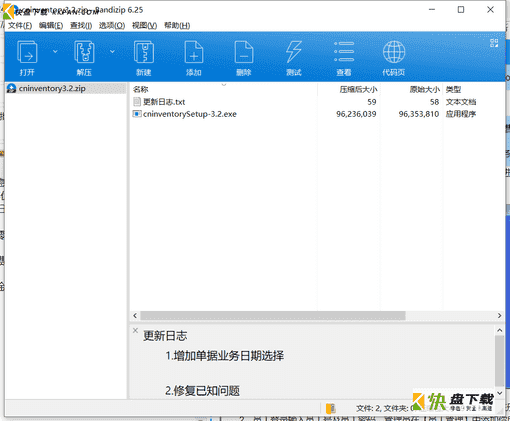510x421 pixels.
Task: Click the preview pane vertical scrollbar thumb
Action: coord(499,361)
